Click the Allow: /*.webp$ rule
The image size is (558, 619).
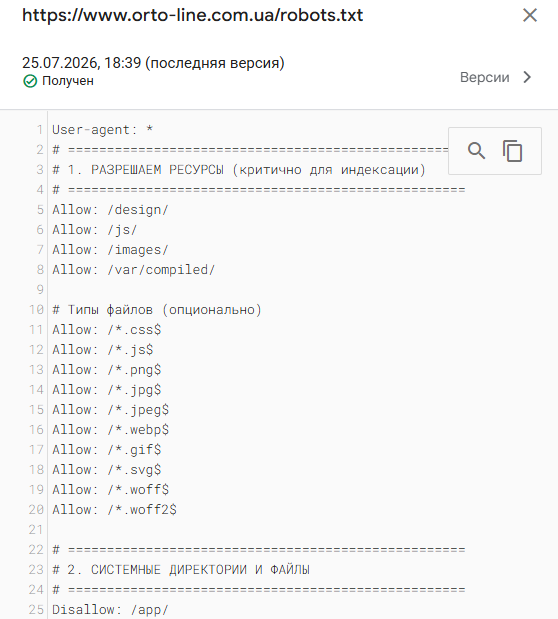click(x=111, y=430)
